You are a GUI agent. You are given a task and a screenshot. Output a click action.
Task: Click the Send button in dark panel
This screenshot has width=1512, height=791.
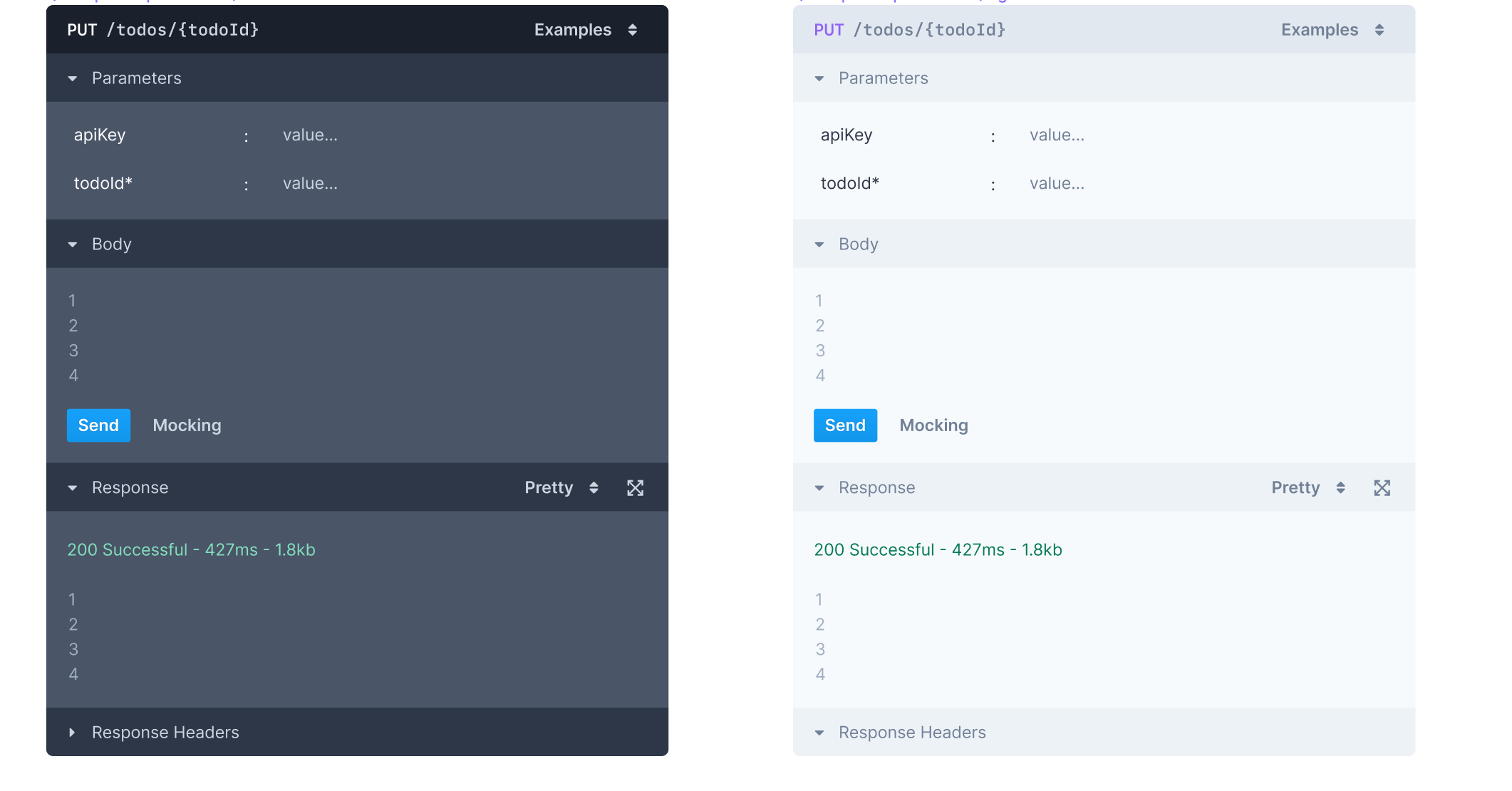98,425
